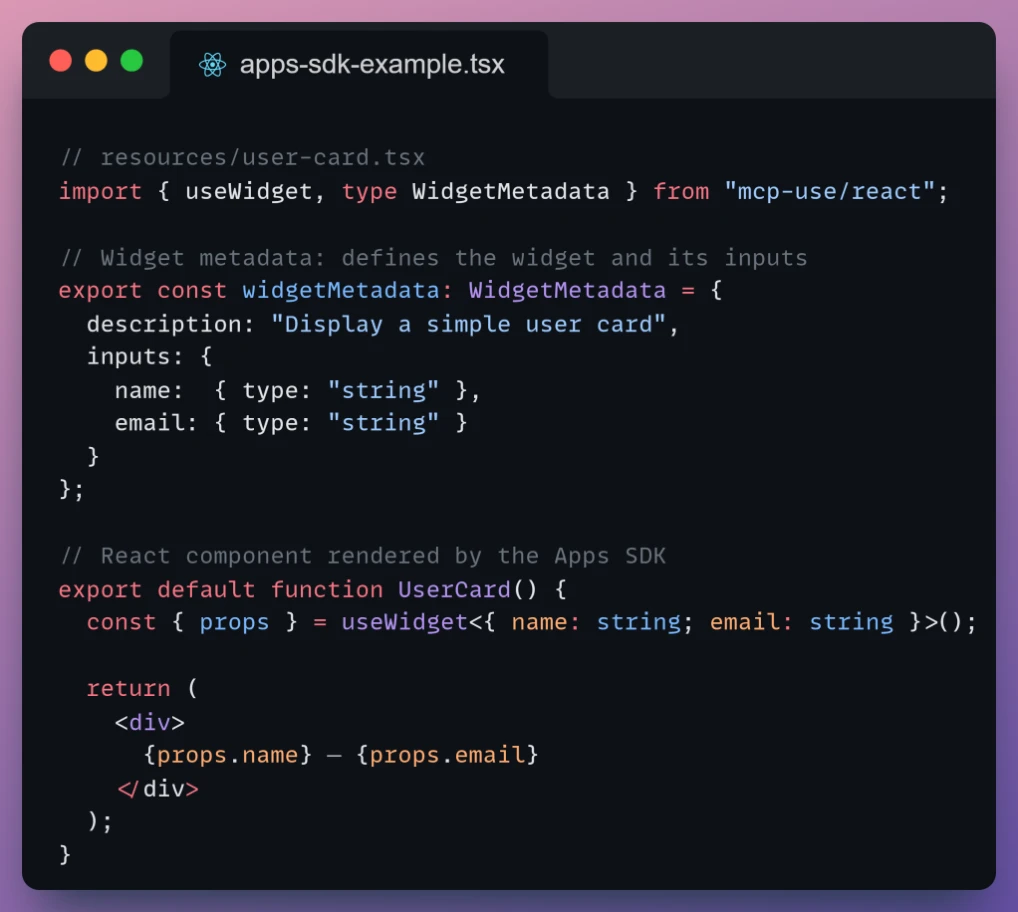
Task: Click the 'default' keyword
Action: point(206,589)
